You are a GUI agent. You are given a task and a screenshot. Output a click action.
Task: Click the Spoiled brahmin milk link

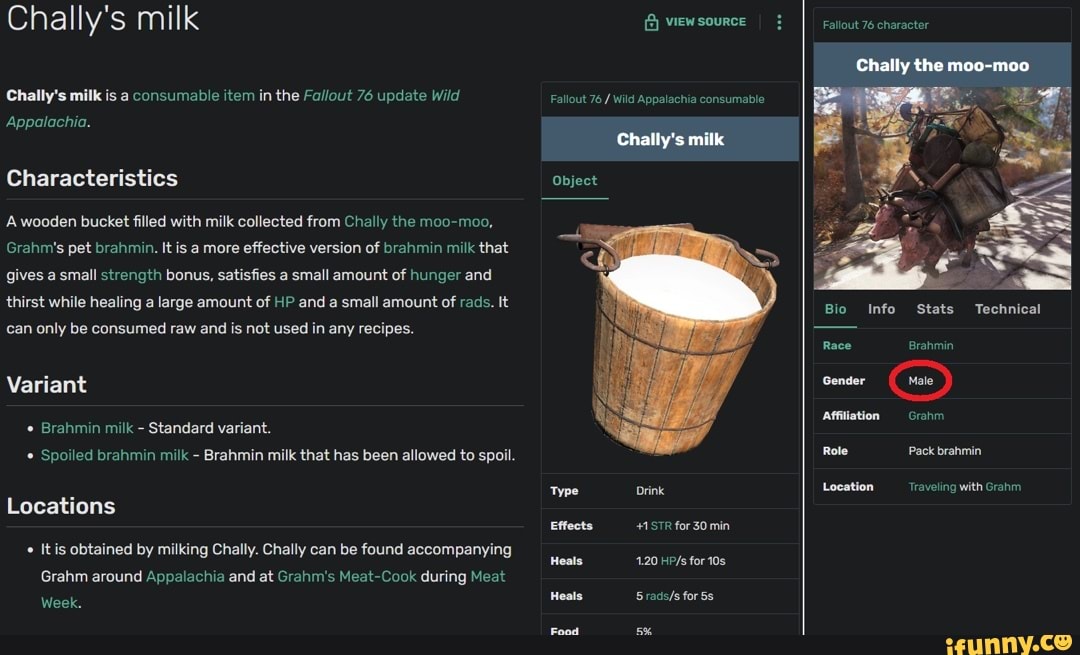tap(114, 455)
